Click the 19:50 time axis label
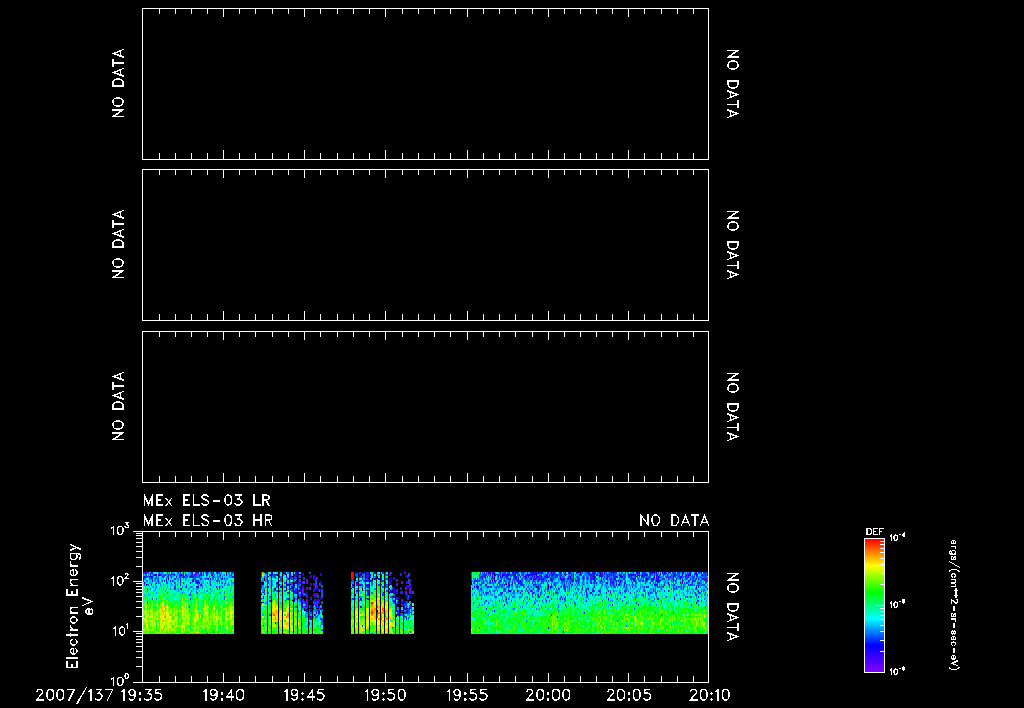The width and height of the screenshot is (1024, 708). [x=385, y=695]
